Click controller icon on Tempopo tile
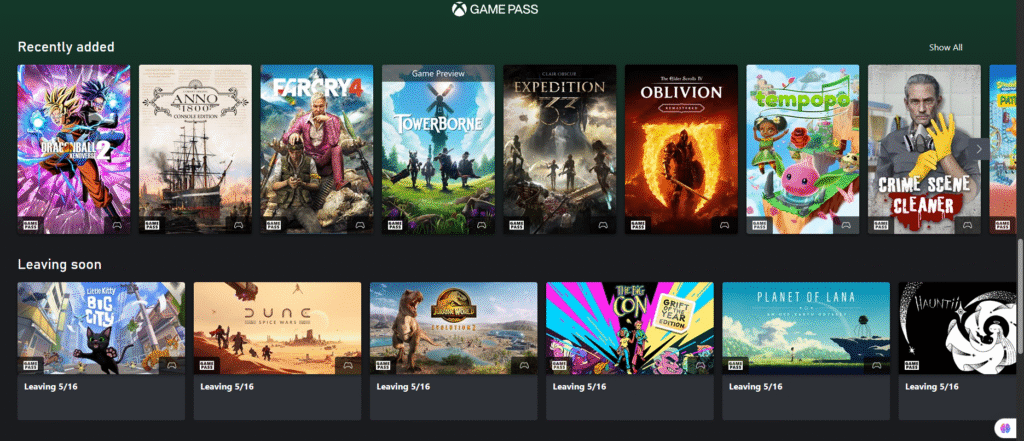The image size is (1024, 441). 846,225
